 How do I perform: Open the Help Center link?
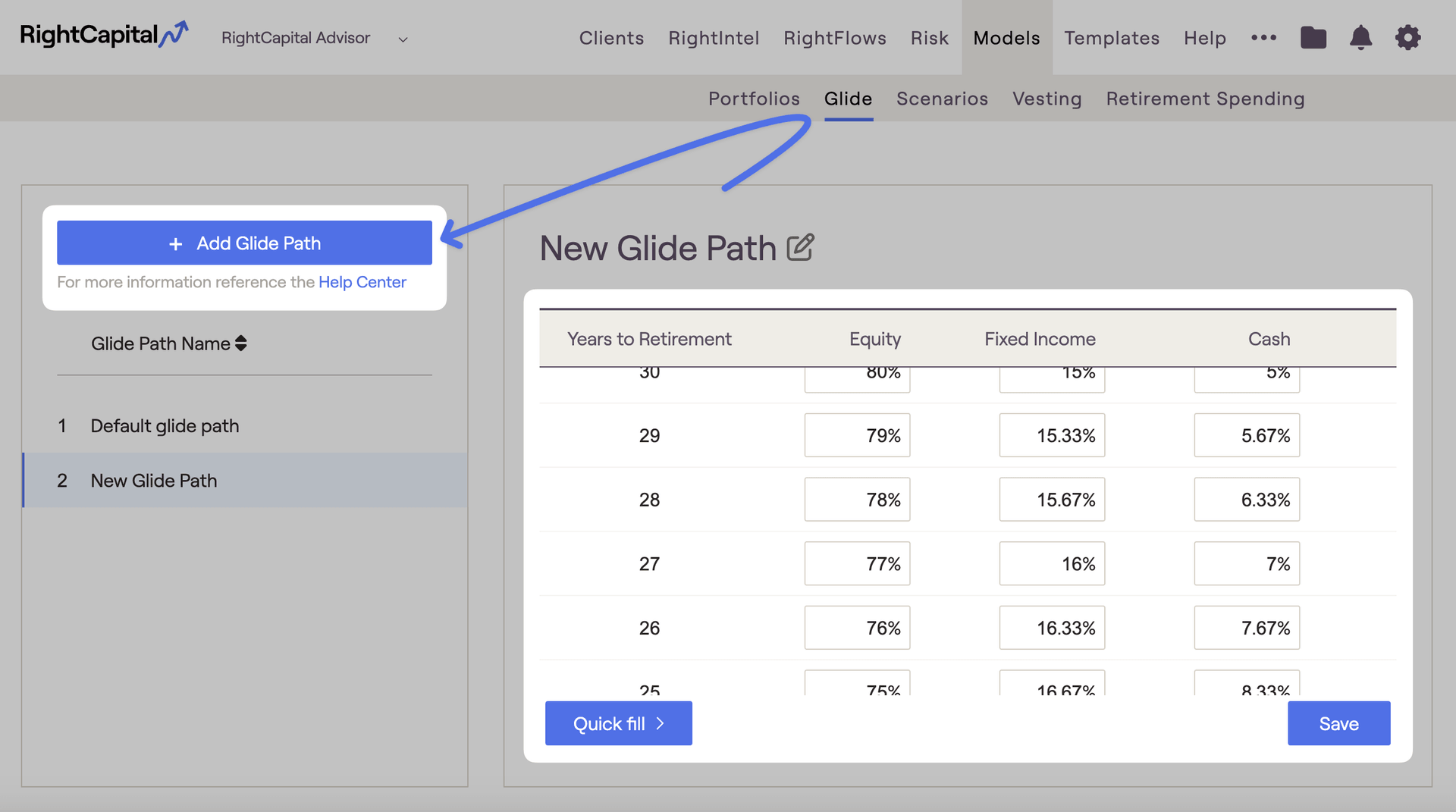[362, 282]
